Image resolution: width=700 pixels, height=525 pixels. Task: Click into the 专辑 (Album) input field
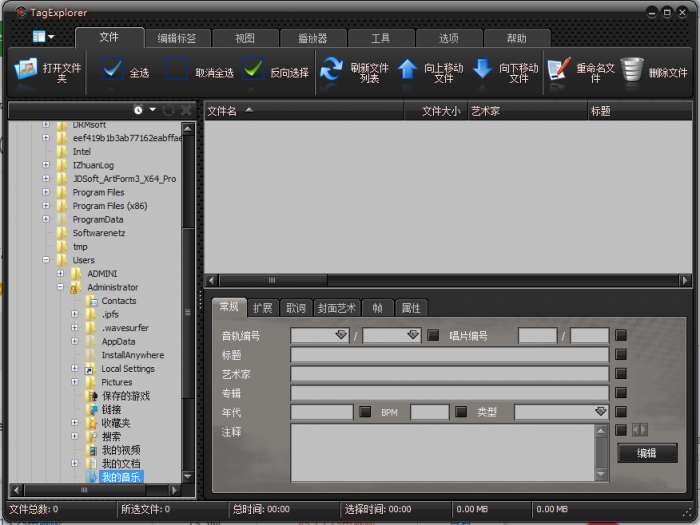coord(449,392)
